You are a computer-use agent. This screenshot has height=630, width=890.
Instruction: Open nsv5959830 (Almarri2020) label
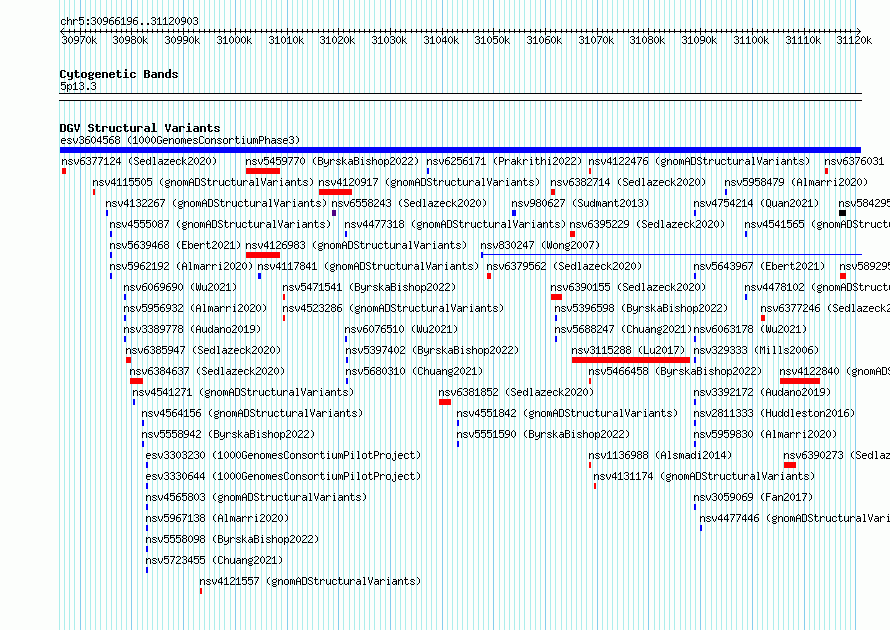click(x=765, y=434)
